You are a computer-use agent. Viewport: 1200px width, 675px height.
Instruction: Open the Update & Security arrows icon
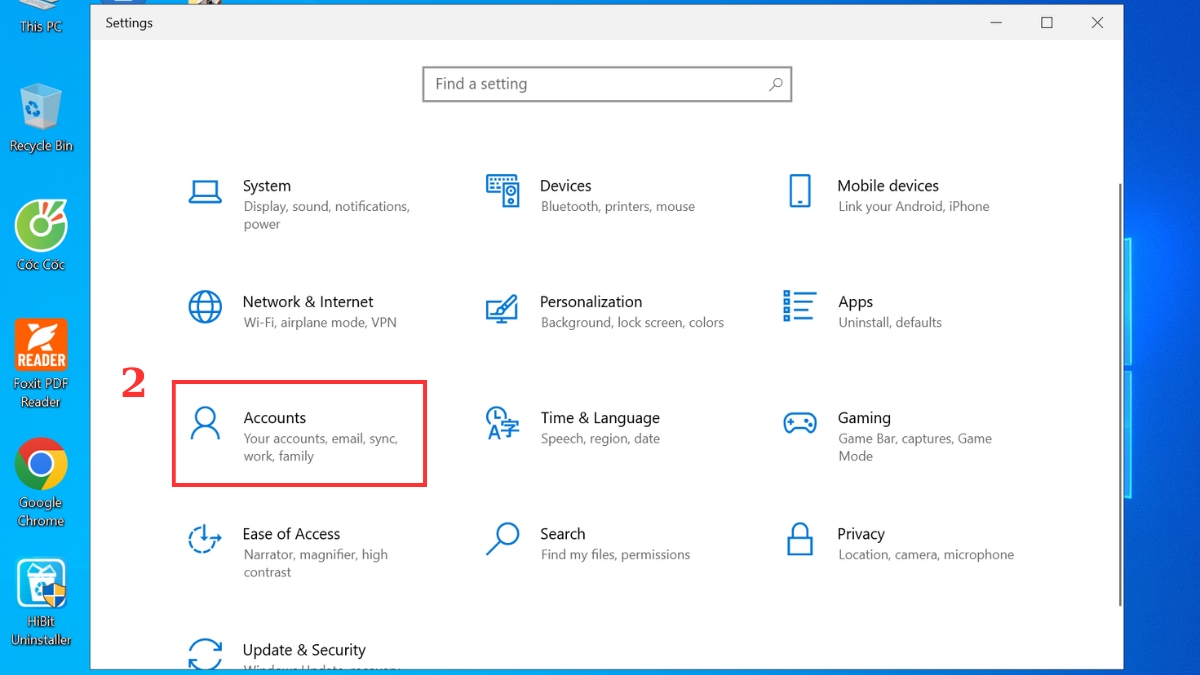(205, 653)
